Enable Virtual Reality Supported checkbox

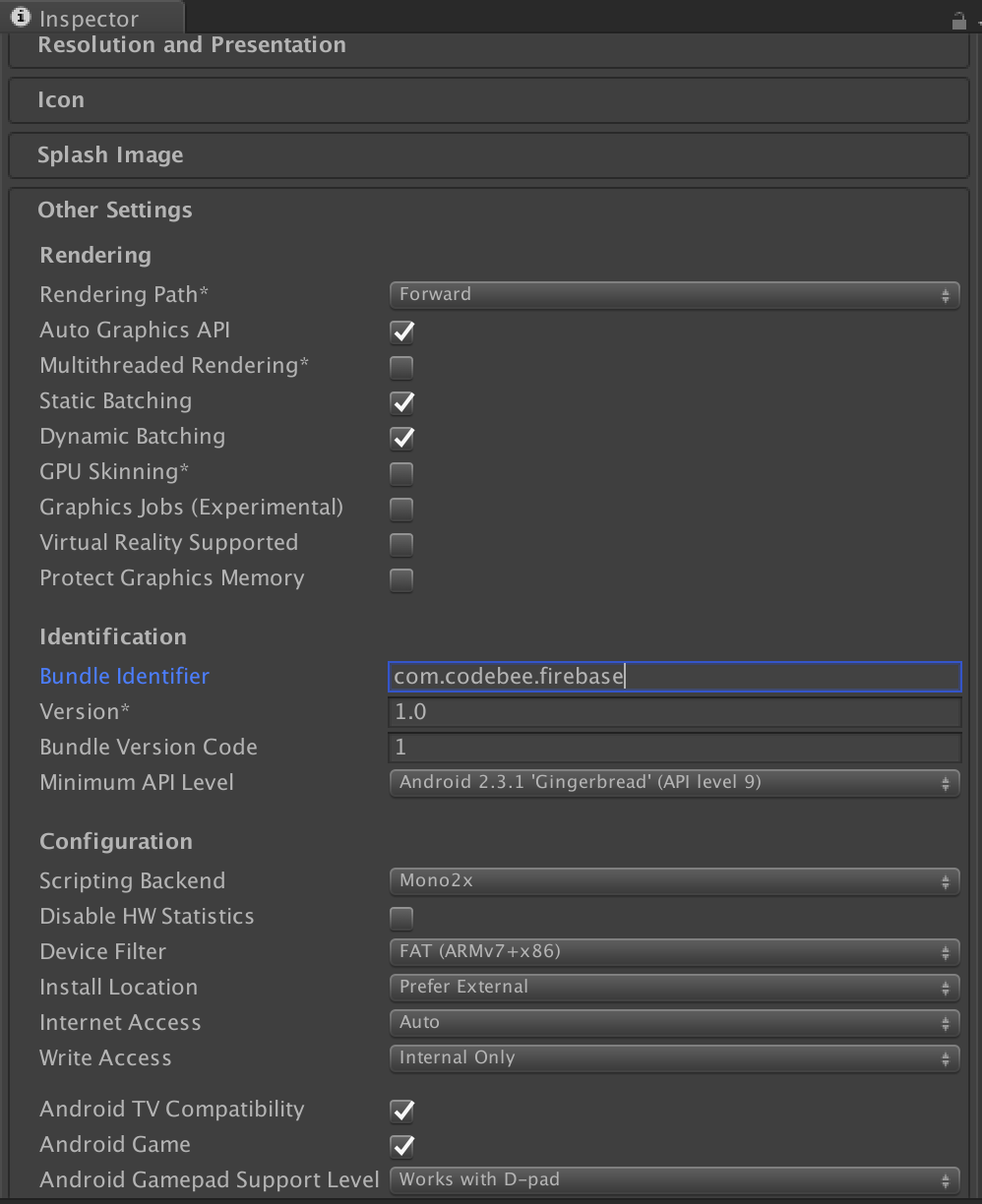click(401, 544)
